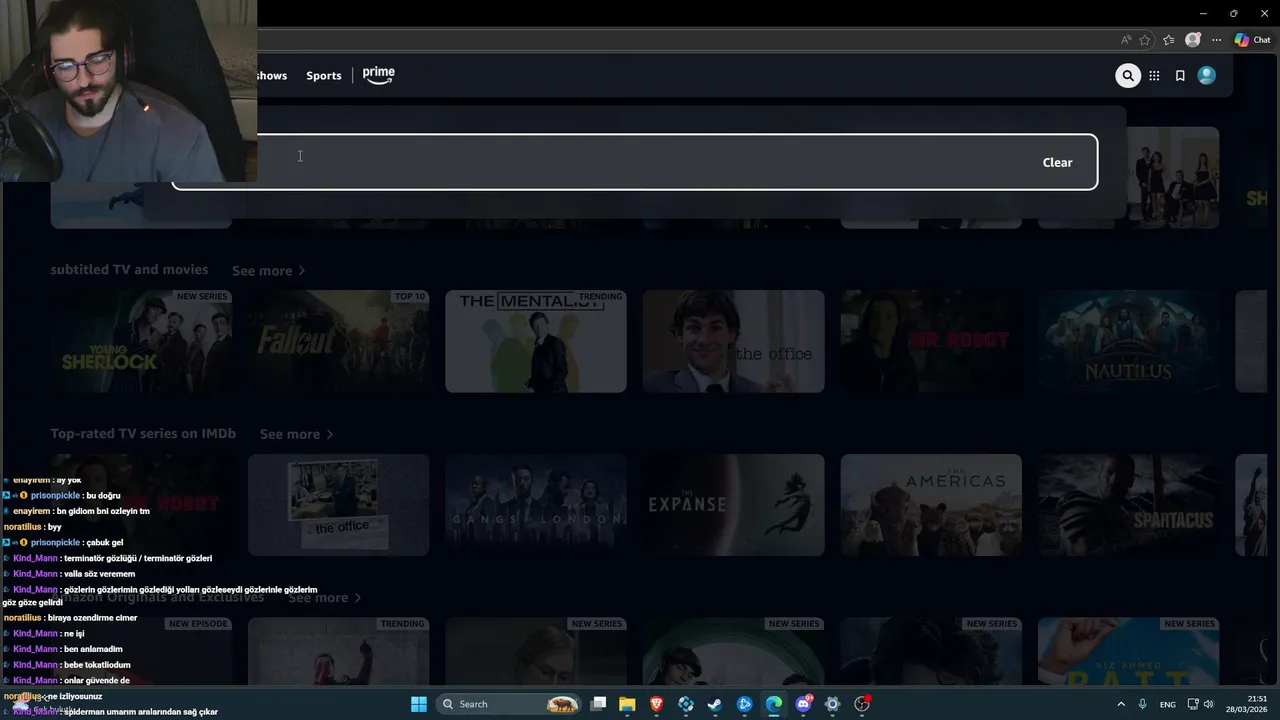Open the network and volume quick settings
The height and width of the screenshot is (720, 1280).
(x=1200, y=704)
